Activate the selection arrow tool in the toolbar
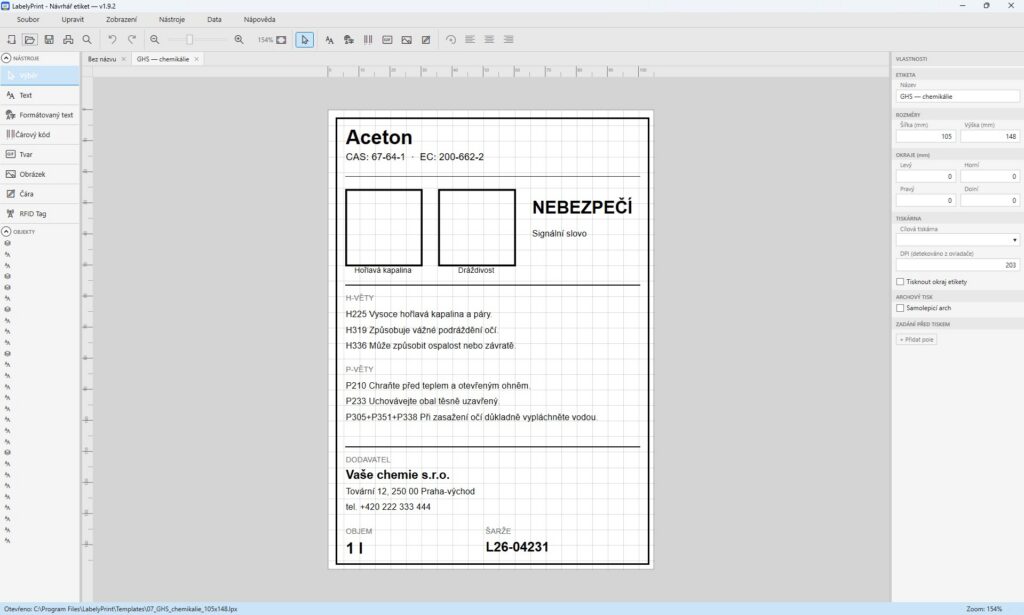This screenshot has width=1024, height=615. pos(304,40)
